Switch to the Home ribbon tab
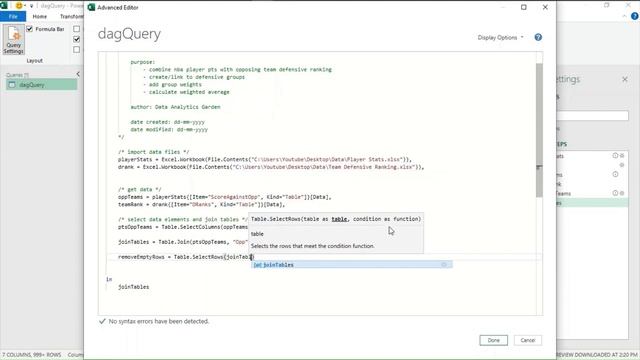 [40, 16]
